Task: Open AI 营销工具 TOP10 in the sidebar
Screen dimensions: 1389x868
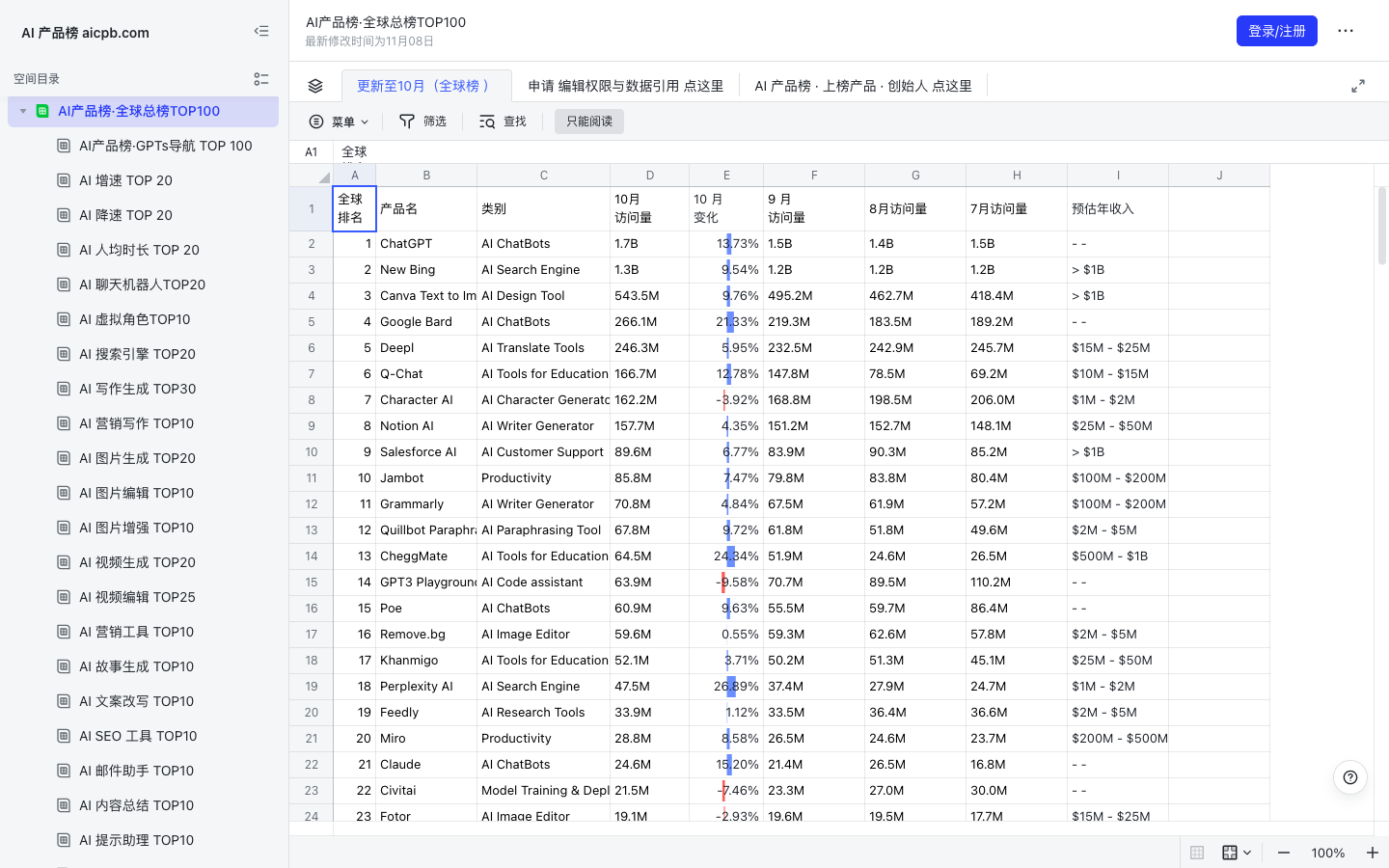Action: pyautogui.click(x=136, y=632)
